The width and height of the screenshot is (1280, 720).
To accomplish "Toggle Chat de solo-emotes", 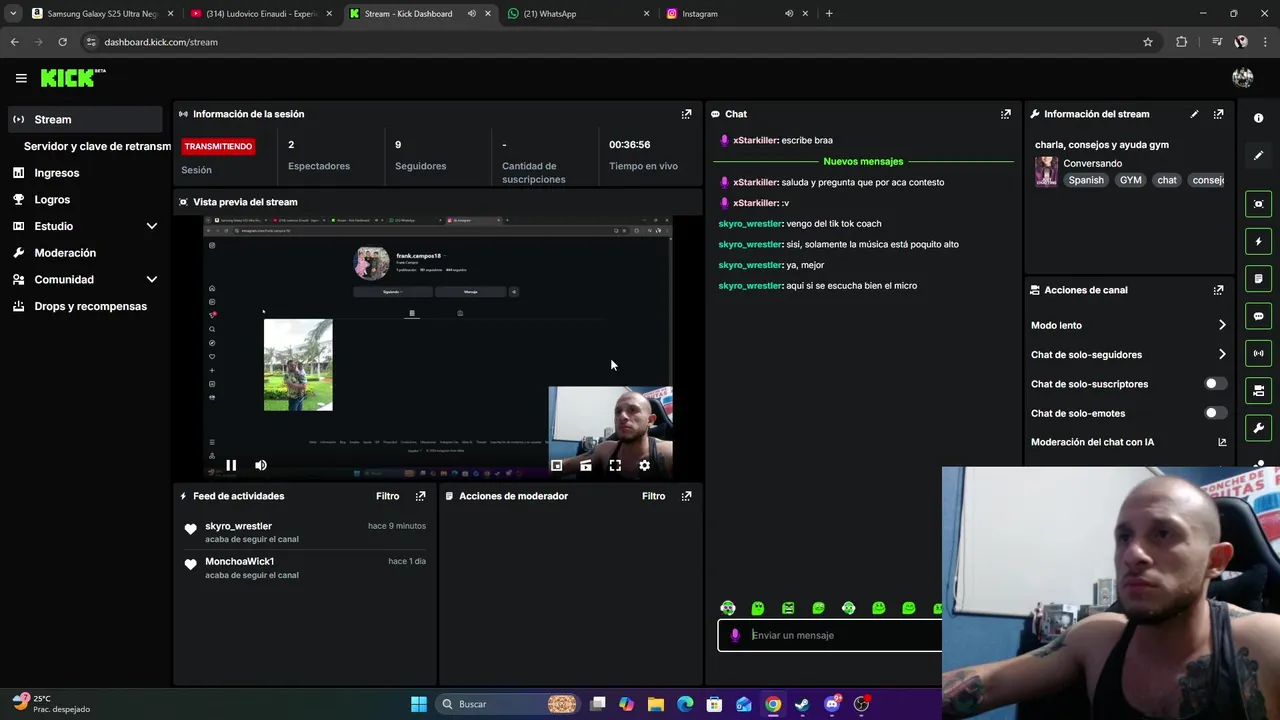I will 1215,413.
